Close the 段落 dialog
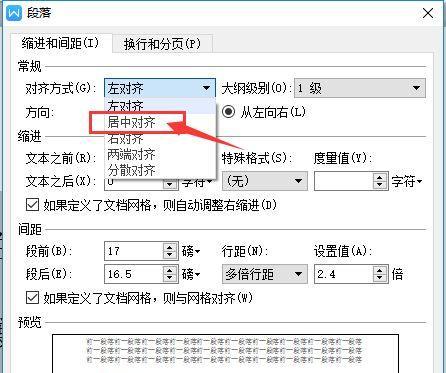The width and height of the screenshot is (446, 373). pyautogui.click(x=428, y=13)
